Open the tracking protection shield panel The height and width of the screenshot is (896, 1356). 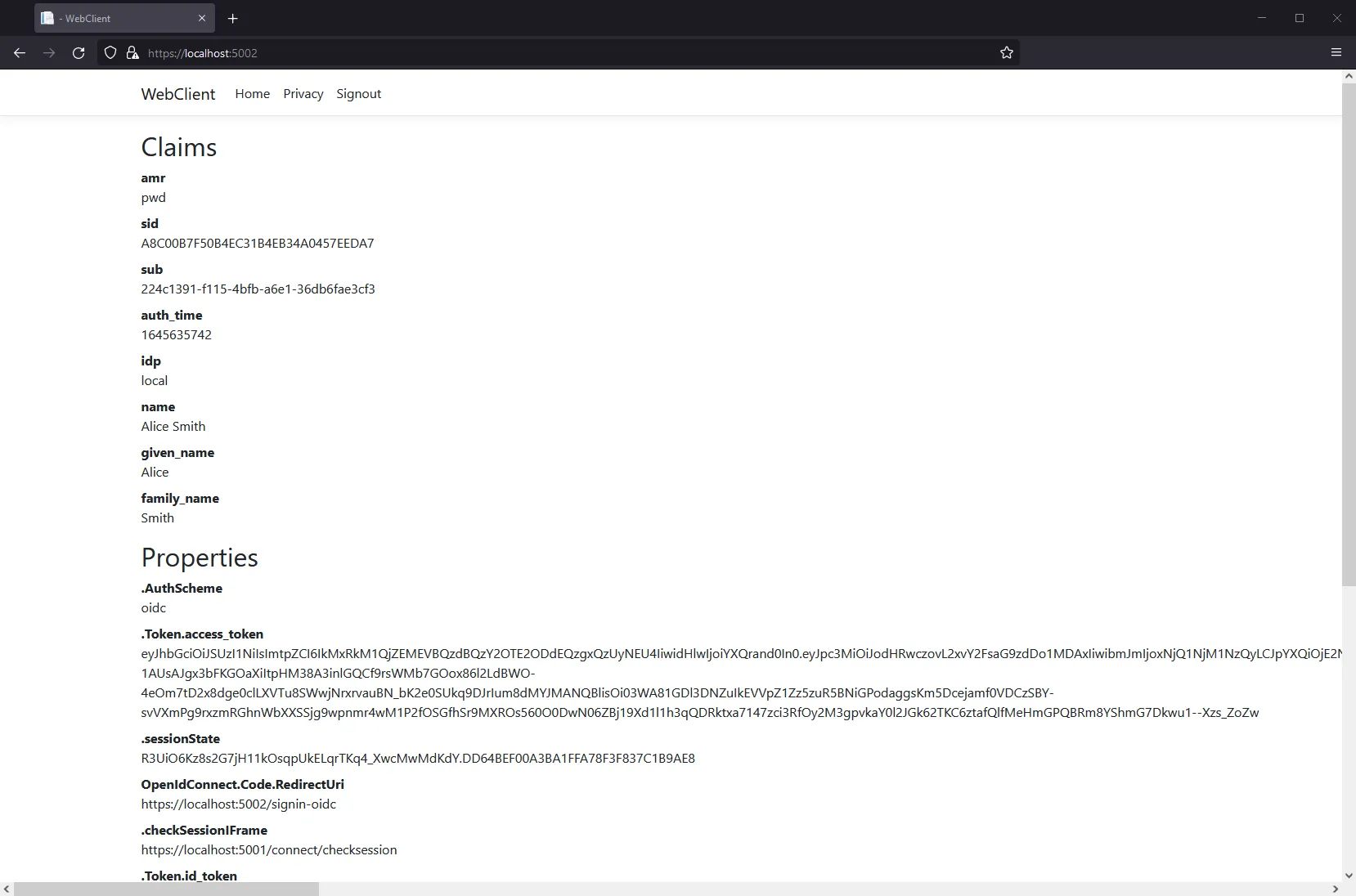[x=110, y=52]
